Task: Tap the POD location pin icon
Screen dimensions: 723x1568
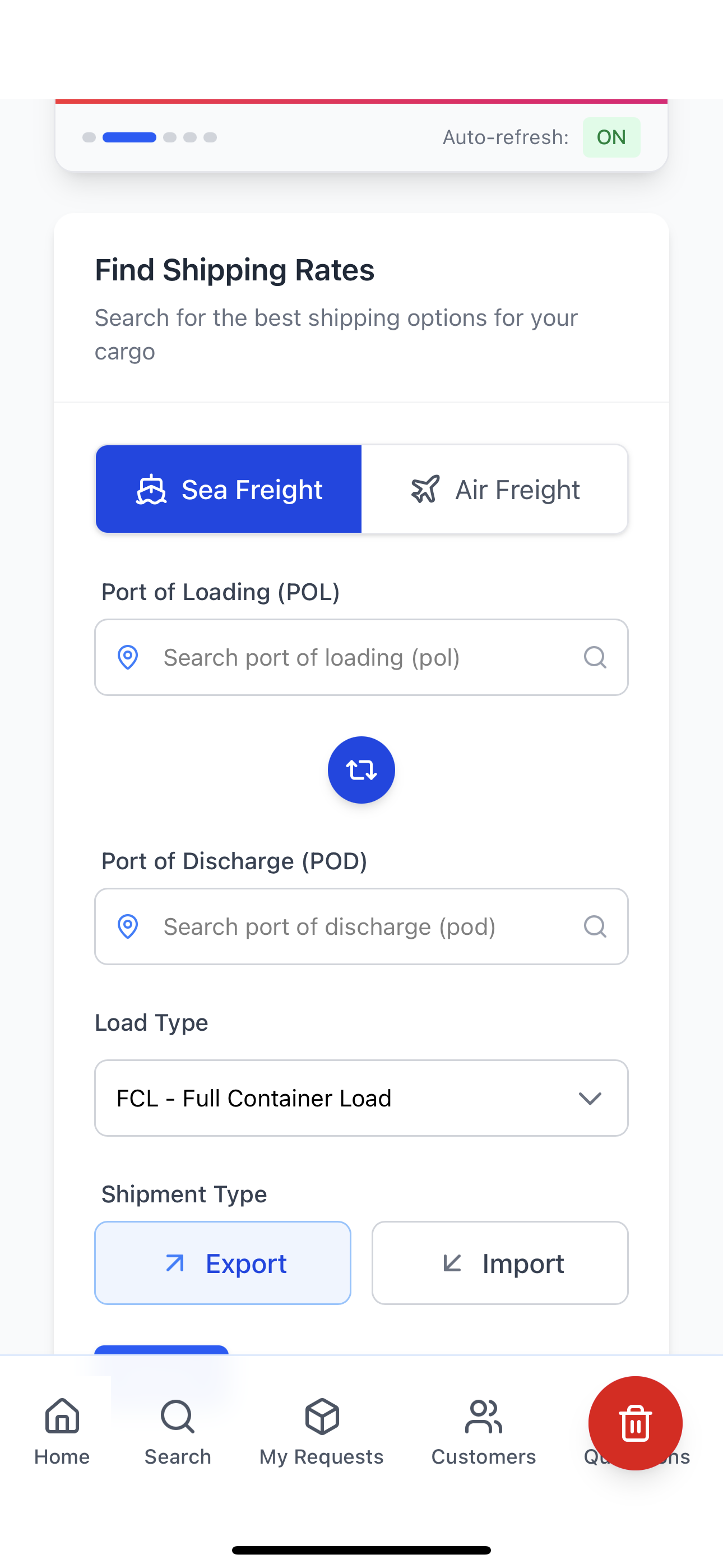Action: 128,926
